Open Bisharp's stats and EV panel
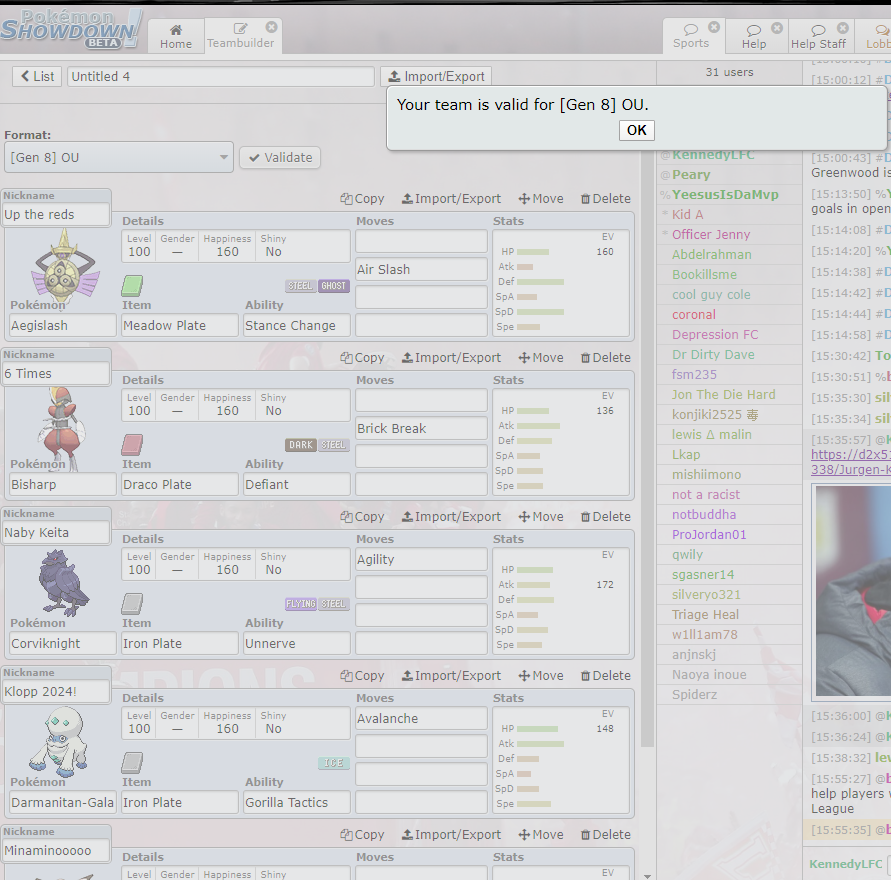 coord(561,442)
